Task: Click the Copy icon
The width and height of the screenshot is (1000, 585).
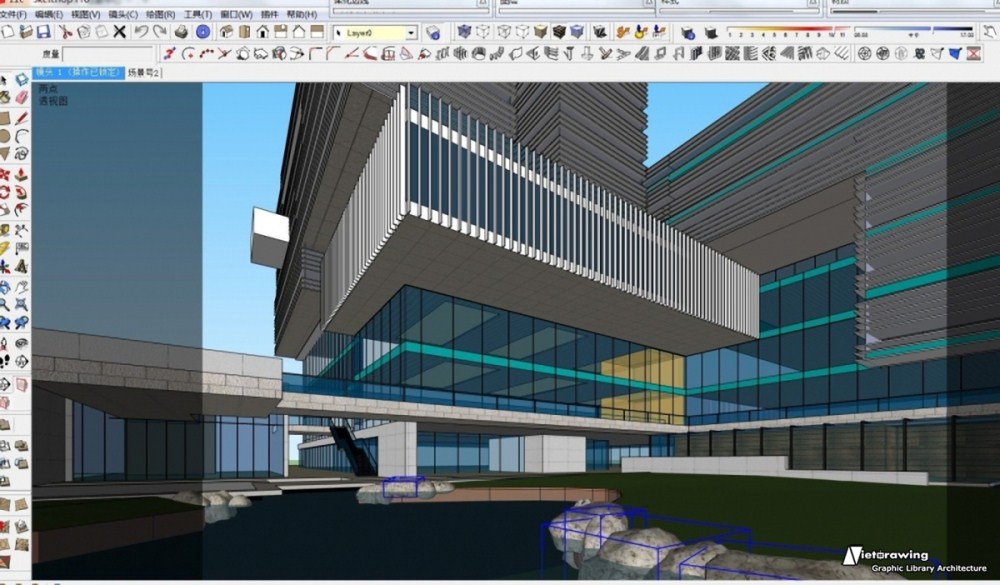Action: pyautogui.click(x=84, y=32)
